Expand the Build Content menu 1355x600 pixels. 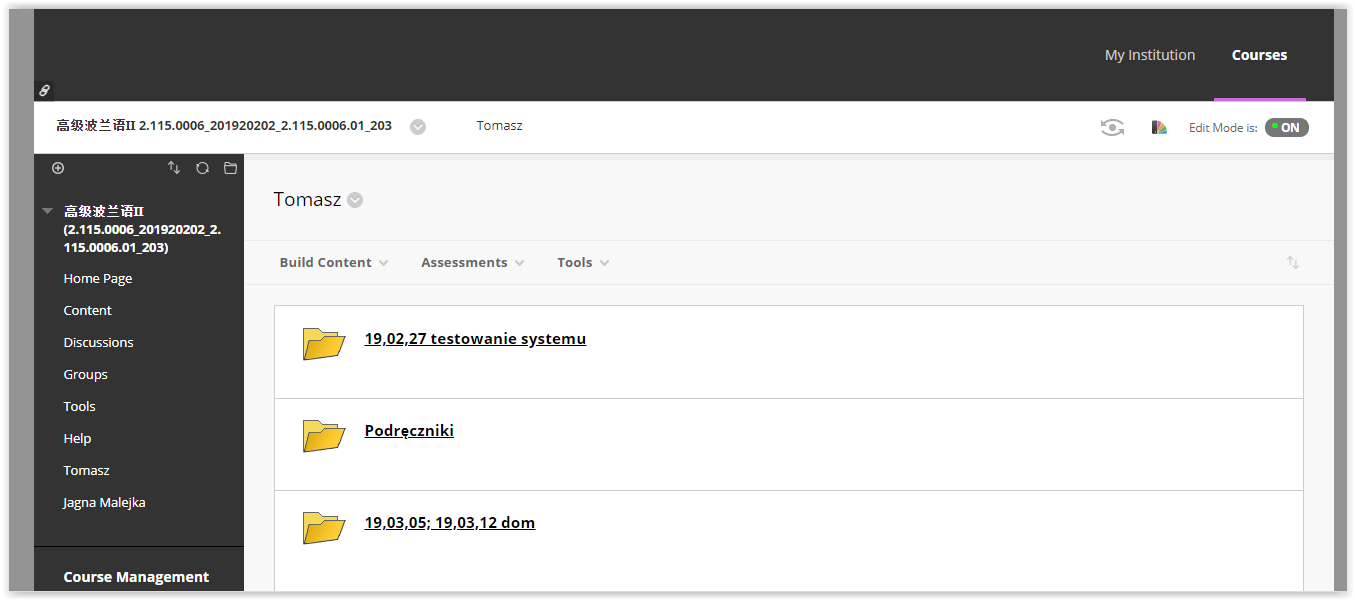pos(333,263)
